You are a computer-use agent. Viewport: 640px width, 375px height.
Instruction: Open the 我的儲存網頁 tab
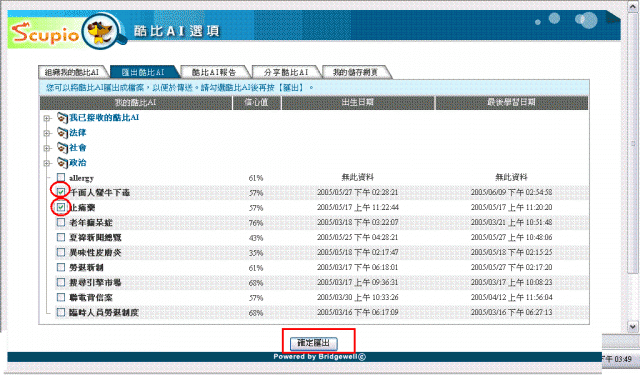pos(356,73)
